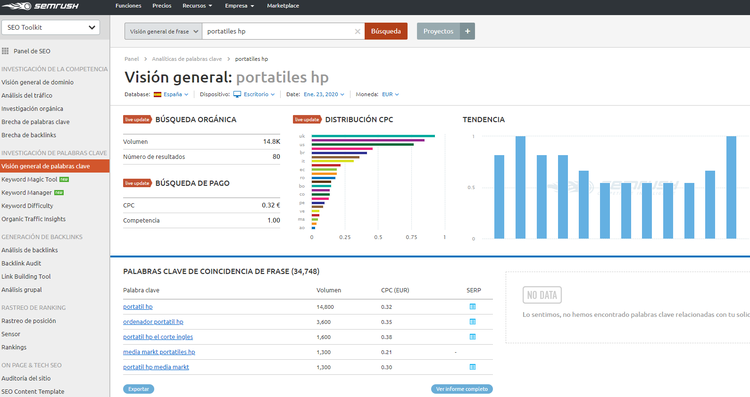Viewport: 750px width, 397px height.
Task: Open portatil hp media markt link
Action: (156, 367)
